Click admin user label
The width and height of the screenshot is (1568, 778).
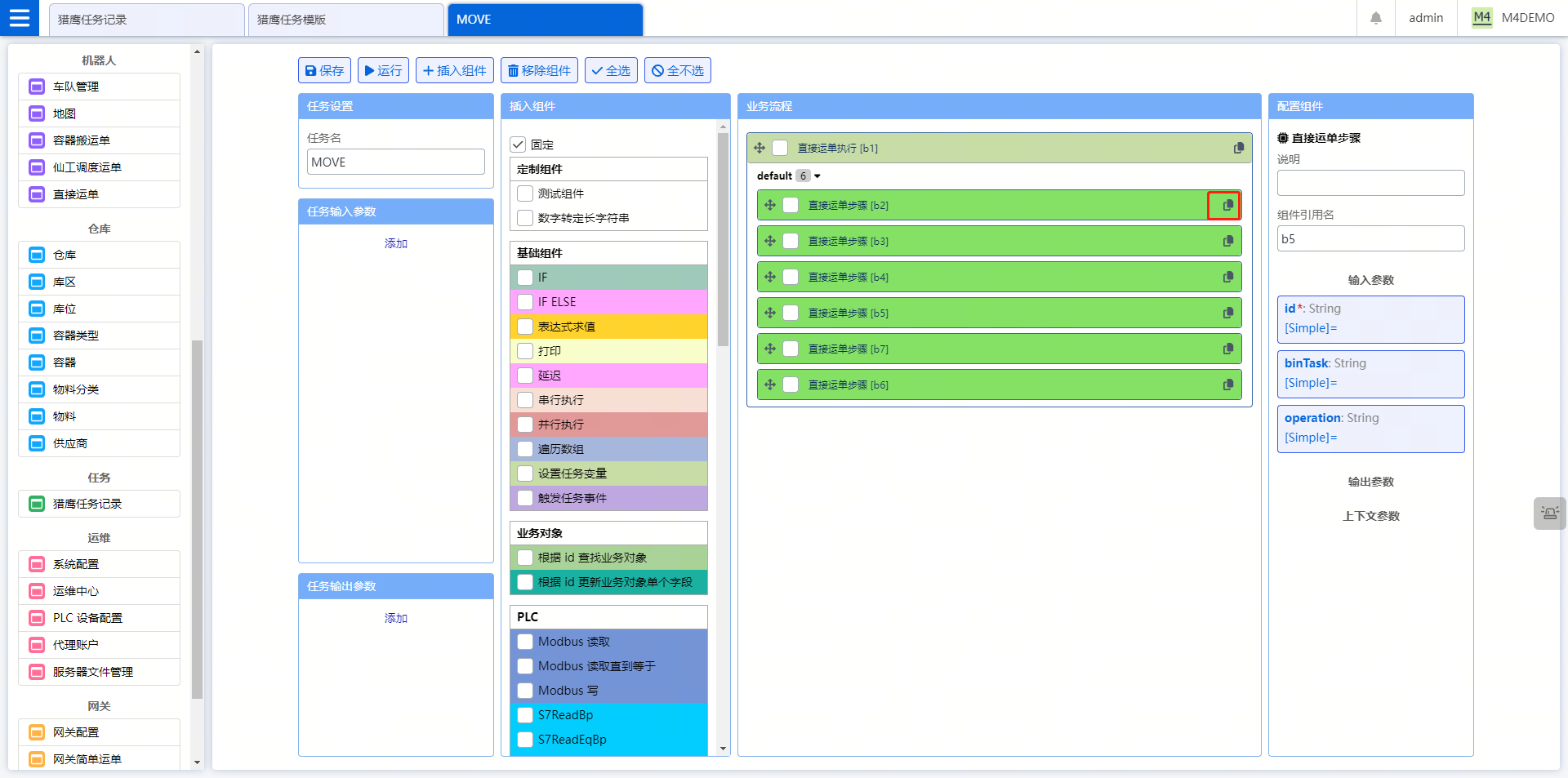click(x=1426, y=18)
